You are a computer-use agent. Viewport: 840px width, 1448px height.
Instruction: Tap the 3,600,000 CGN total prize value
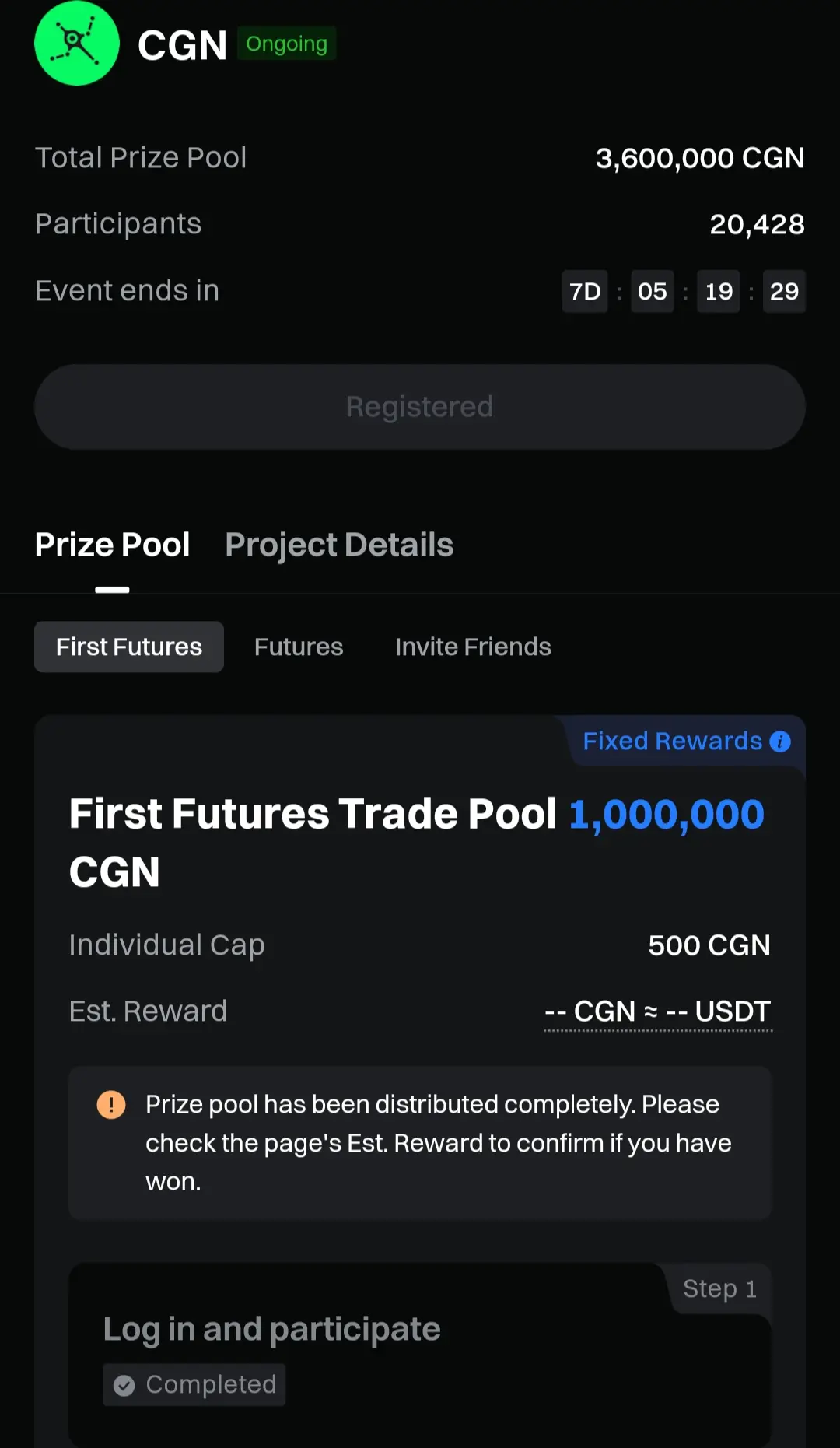[699, 158]
